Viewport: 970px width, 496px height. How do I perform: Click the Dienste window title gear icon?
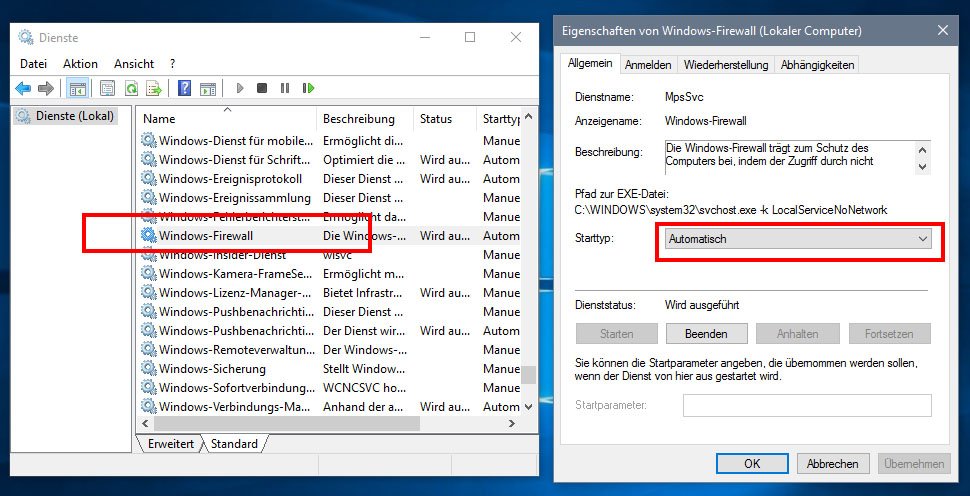coord(25,37)
